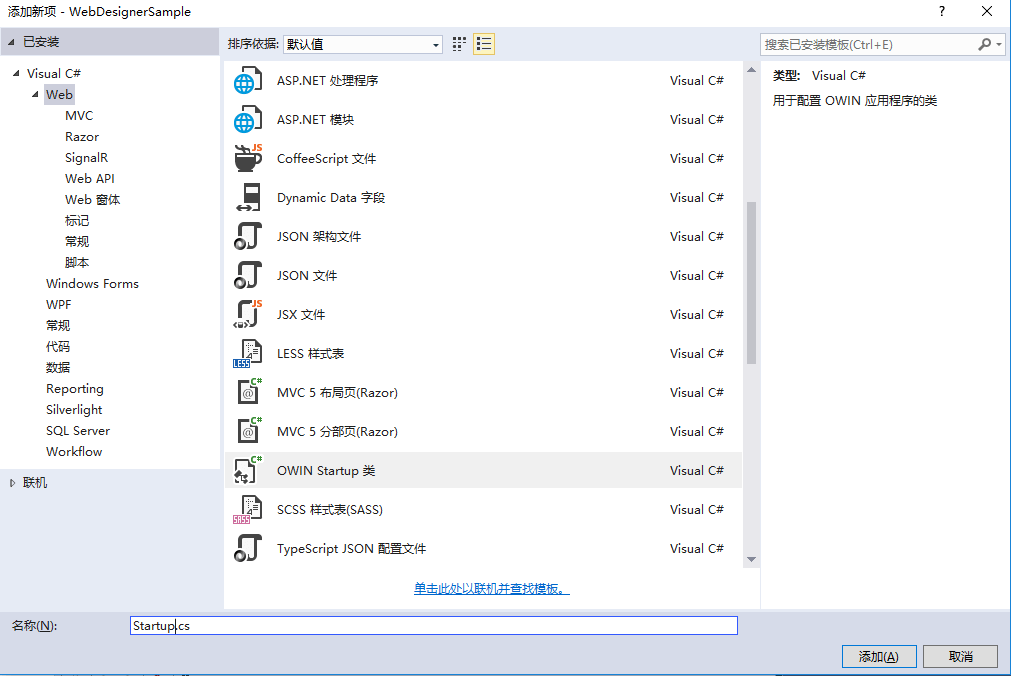Viewport: 1011px width, 676px height.
Task: Select the SQL Server category
Action: pyautogui.click(x=78, y=430)
